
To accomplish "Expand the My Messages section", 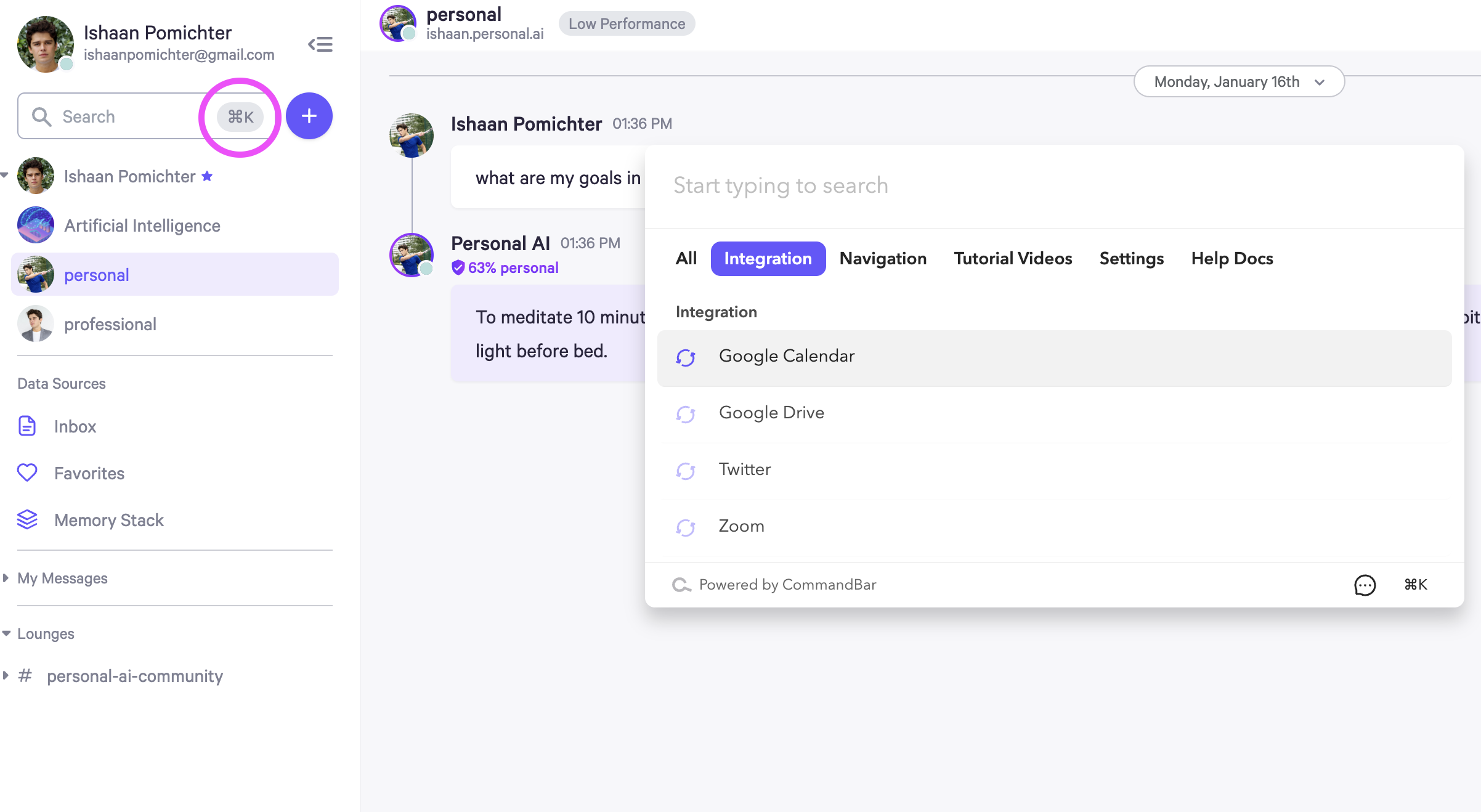I will click(6, 578).
